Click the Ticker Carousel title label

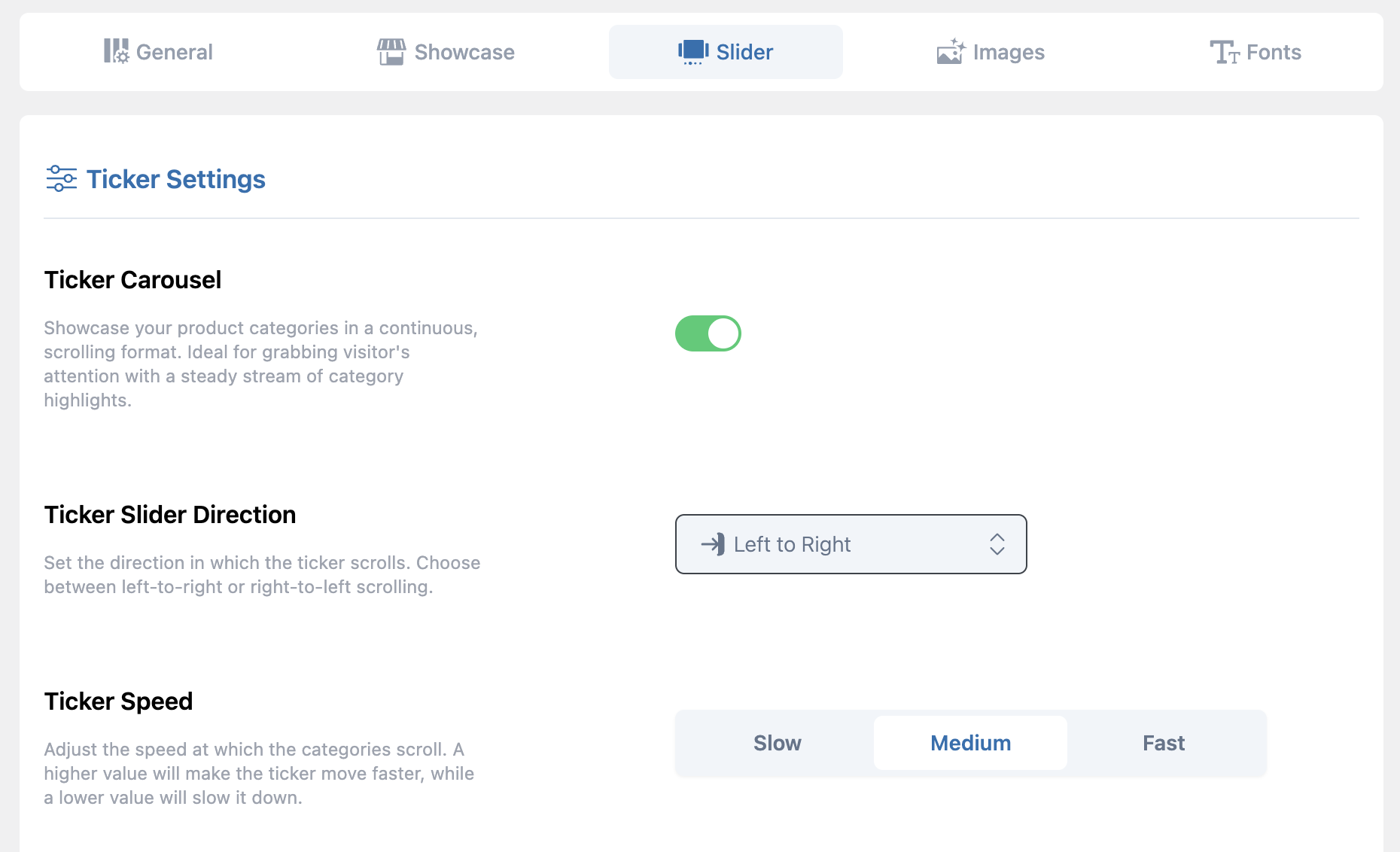point(132,280)
